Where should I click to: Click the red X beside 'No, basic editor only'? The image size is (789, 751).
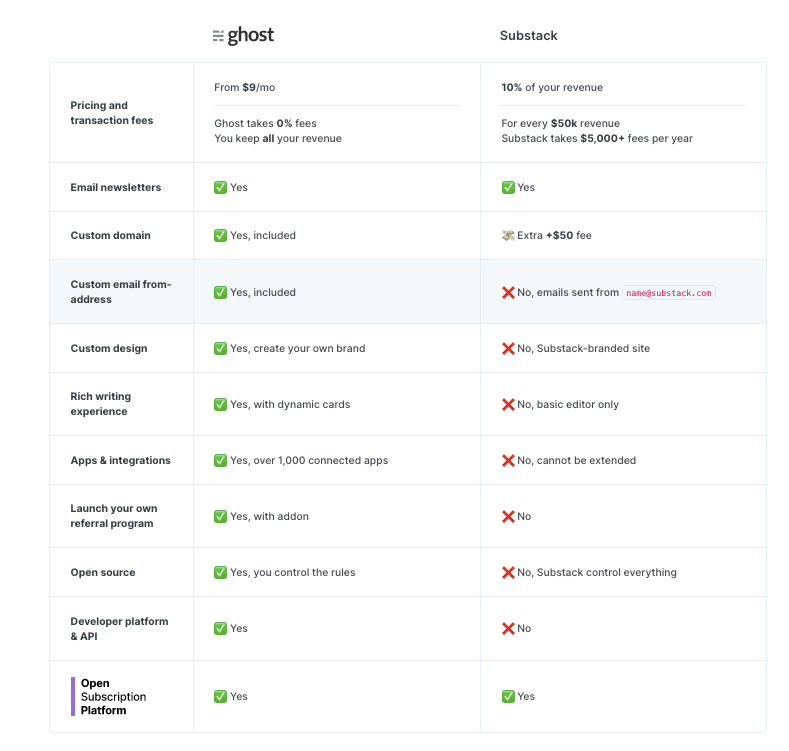click(508, 404)
